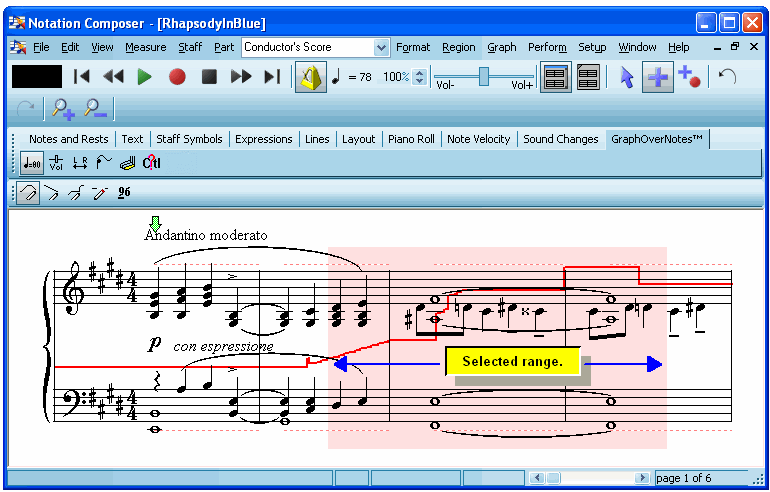Open the Note Velocity tab
770x492 pixels.
click(478, 139)
